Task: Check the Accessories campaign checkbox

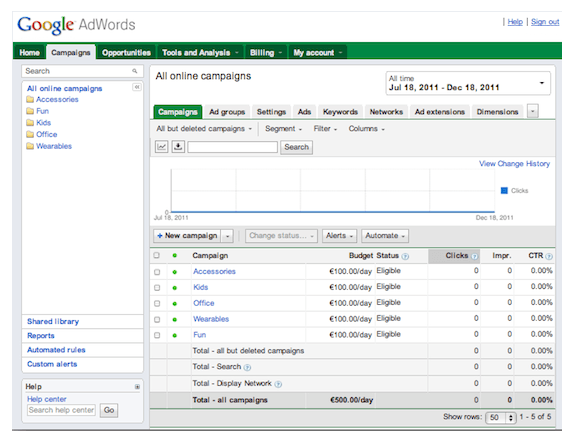Action: [x=157, y=272]
